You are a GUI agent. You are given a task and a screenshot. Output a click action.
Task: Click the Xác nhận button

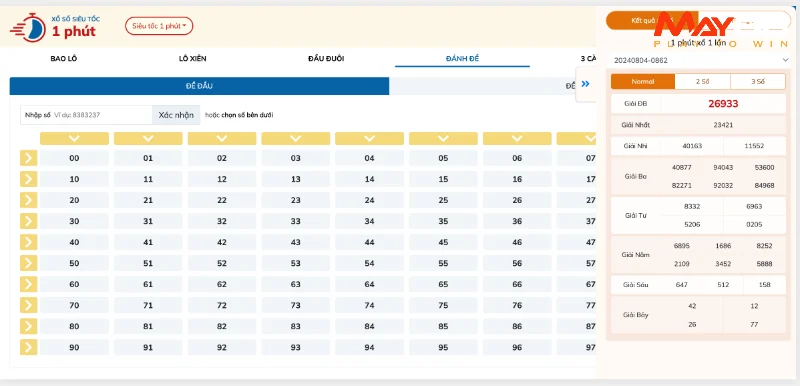[176, 115]
